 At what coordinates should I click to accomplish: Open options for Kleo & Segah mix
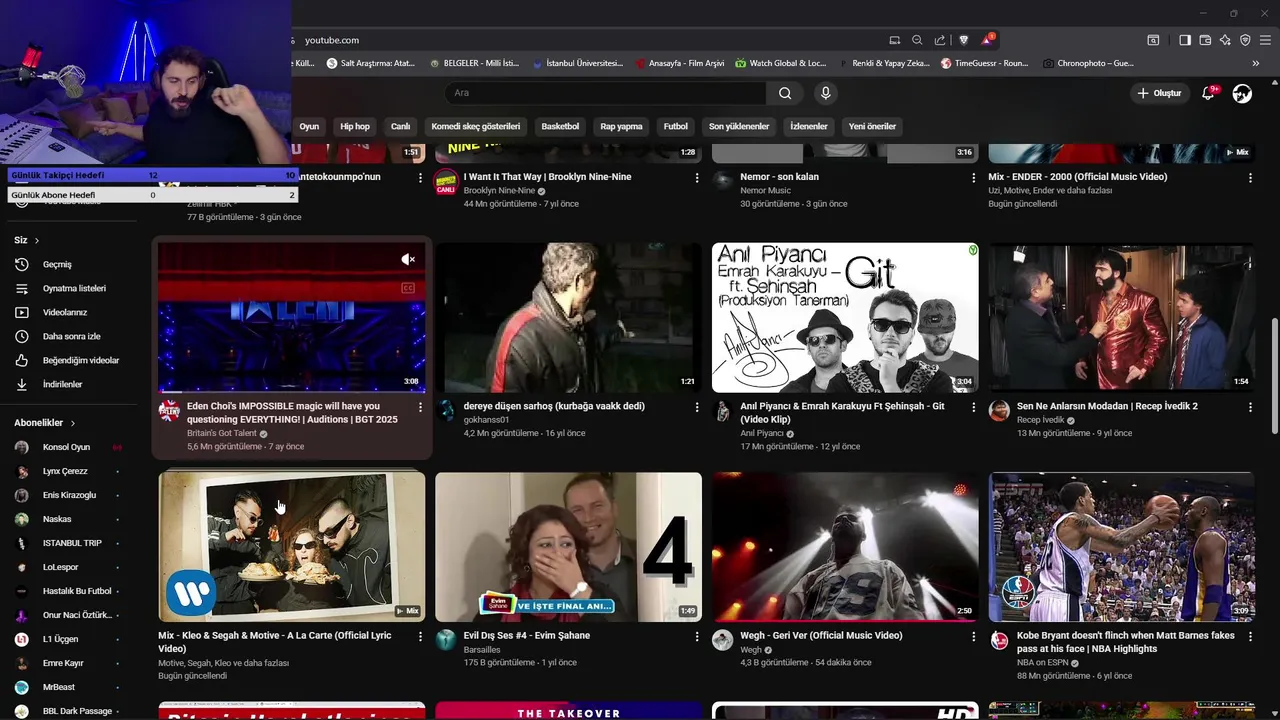tap(420, 636)
